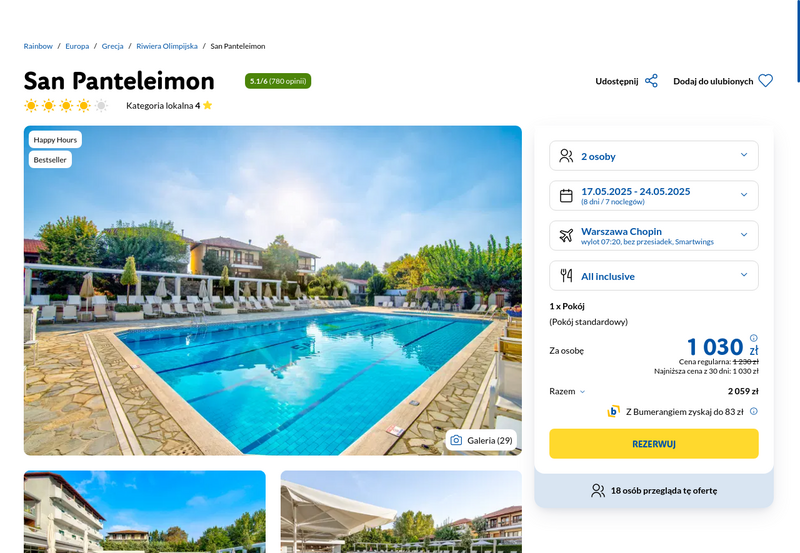Click the info icon next to the Bumerang offer
This screenshot has height=553, width=800.
pyautogui.click(x=754, y=411)
